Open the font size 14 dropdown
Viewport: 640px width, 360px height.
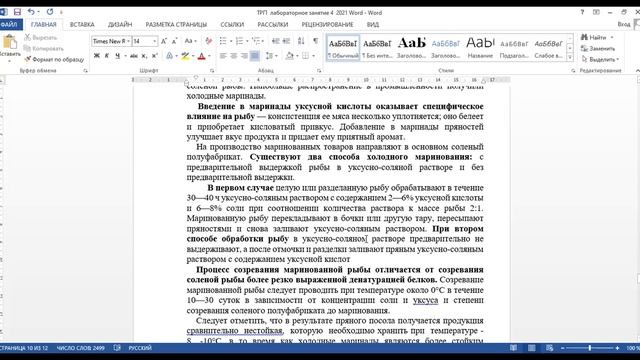154,41
